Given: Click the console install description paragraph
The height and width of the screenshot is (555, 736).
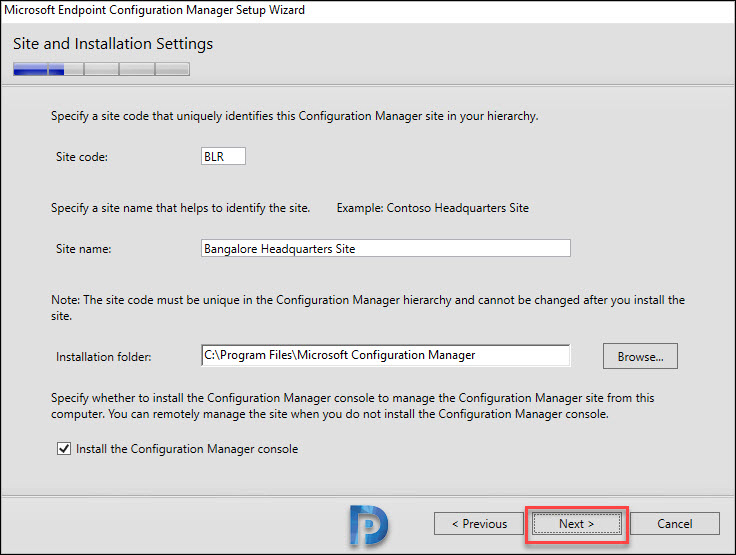Looking at the screenshot, I should (x=352, y=406).
